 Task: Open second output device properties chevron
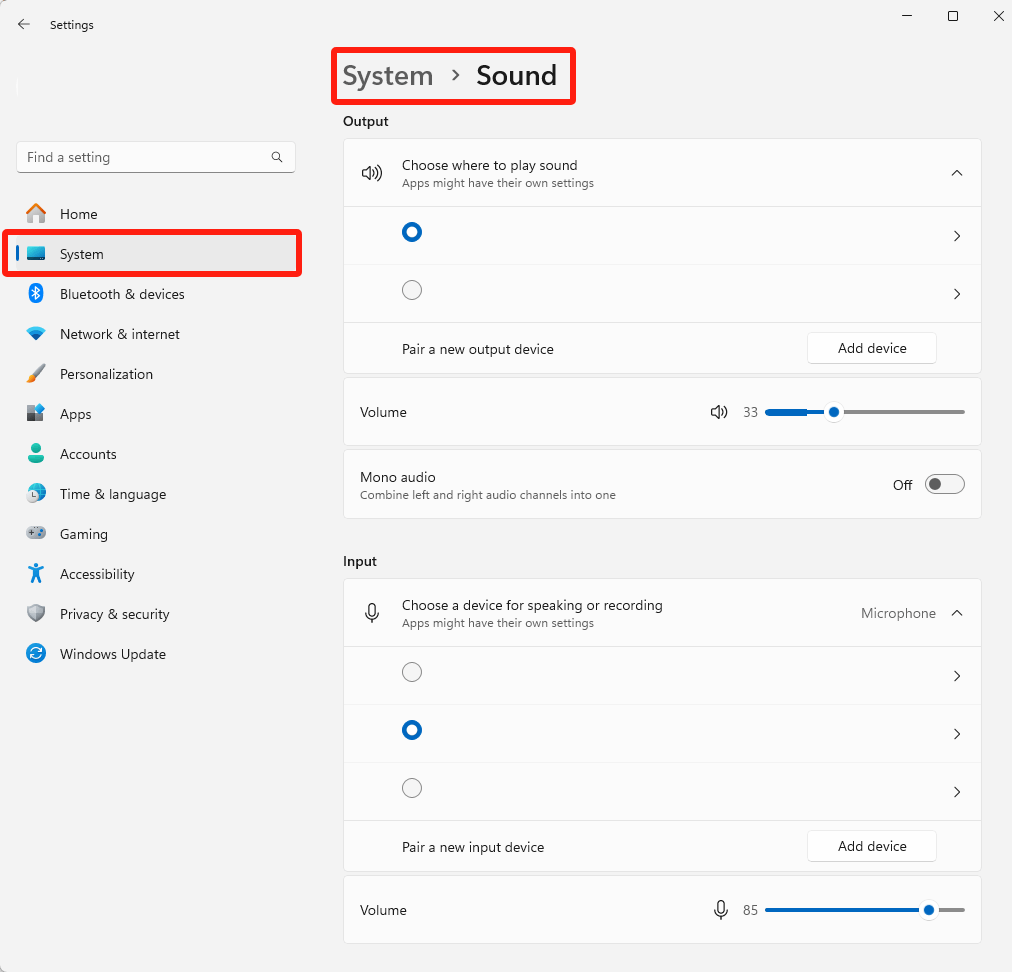click(957, 294)
